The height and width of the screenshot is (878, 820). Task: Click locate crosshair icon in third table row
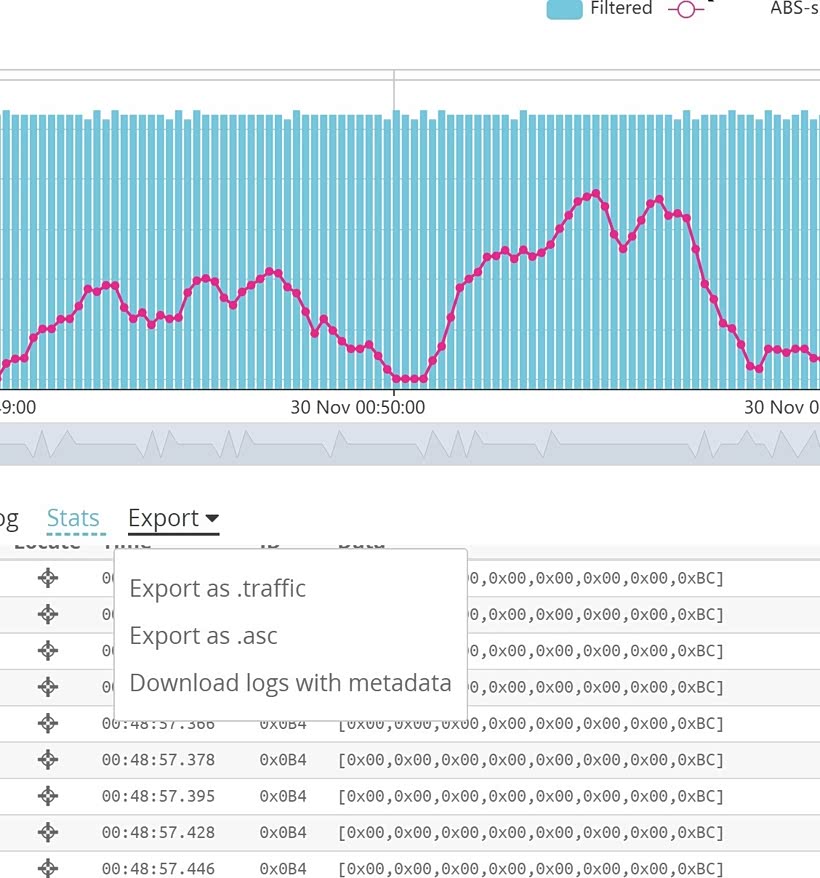(x=48, y=650)
